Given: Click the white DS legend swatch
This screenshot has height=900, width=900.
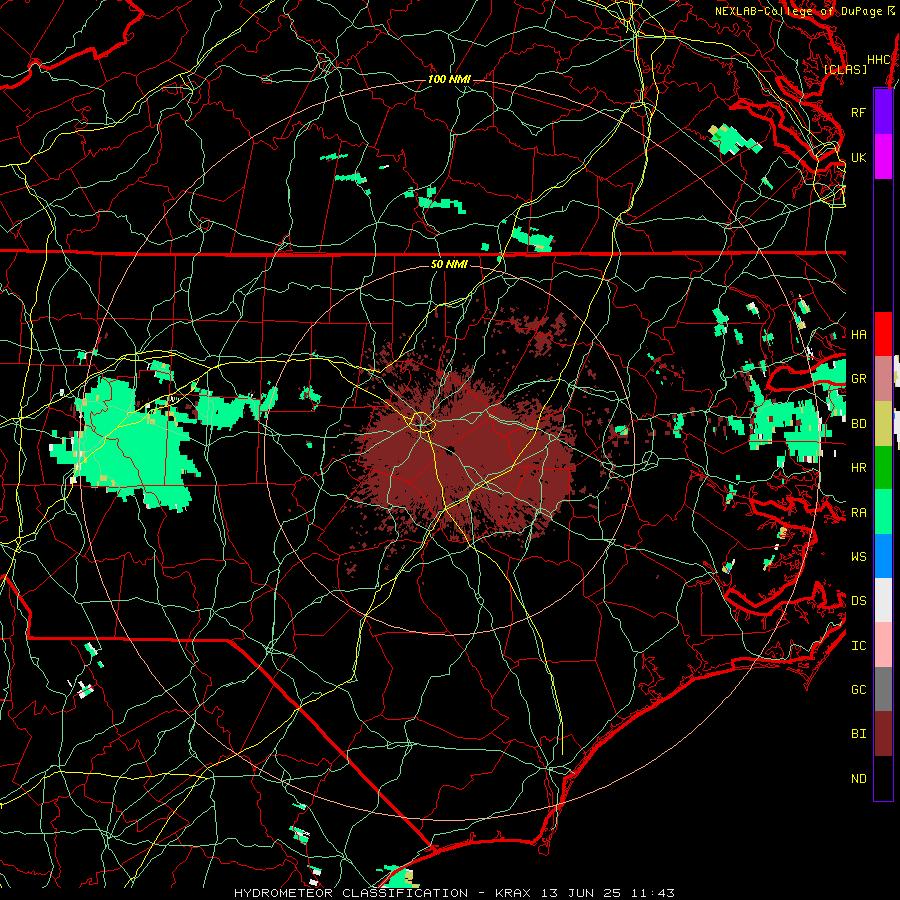Looking at the screenshot, I should (x=883, y=600).
